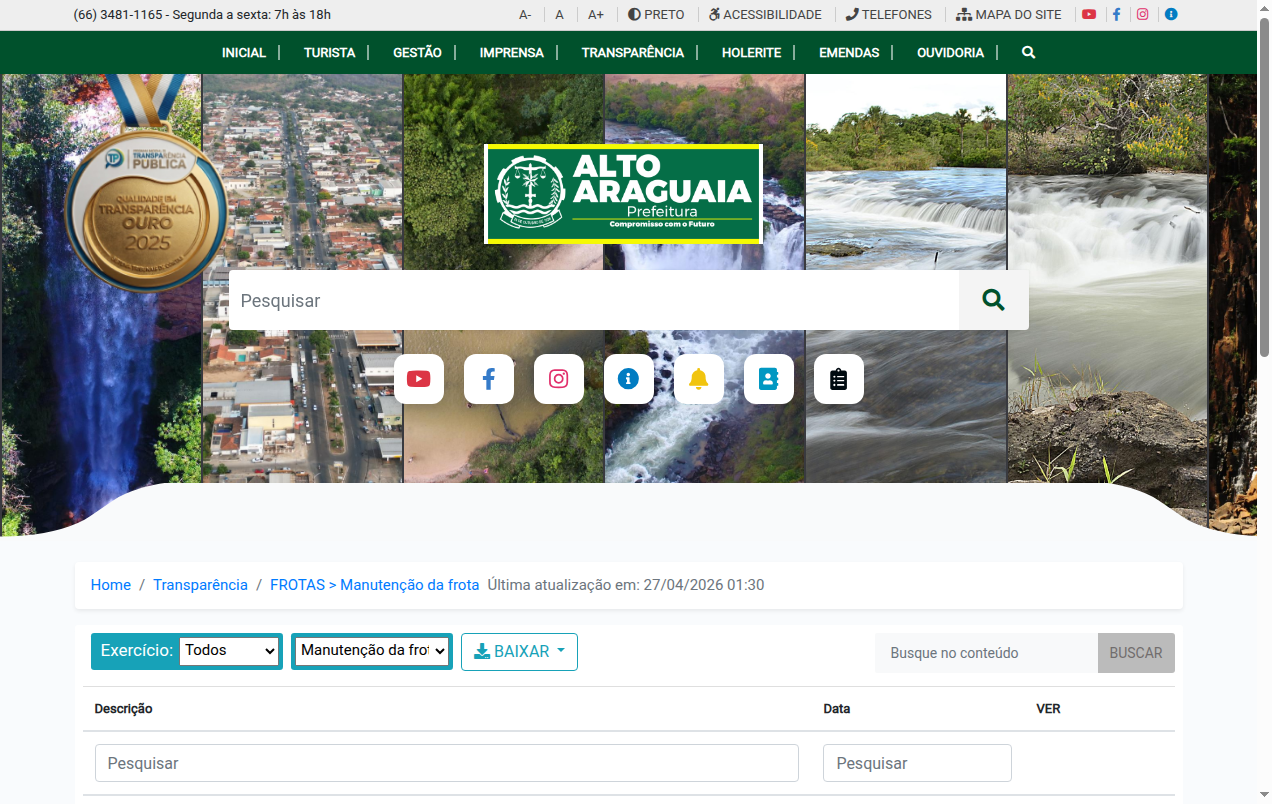Click VER column header

coord(1048,708)
